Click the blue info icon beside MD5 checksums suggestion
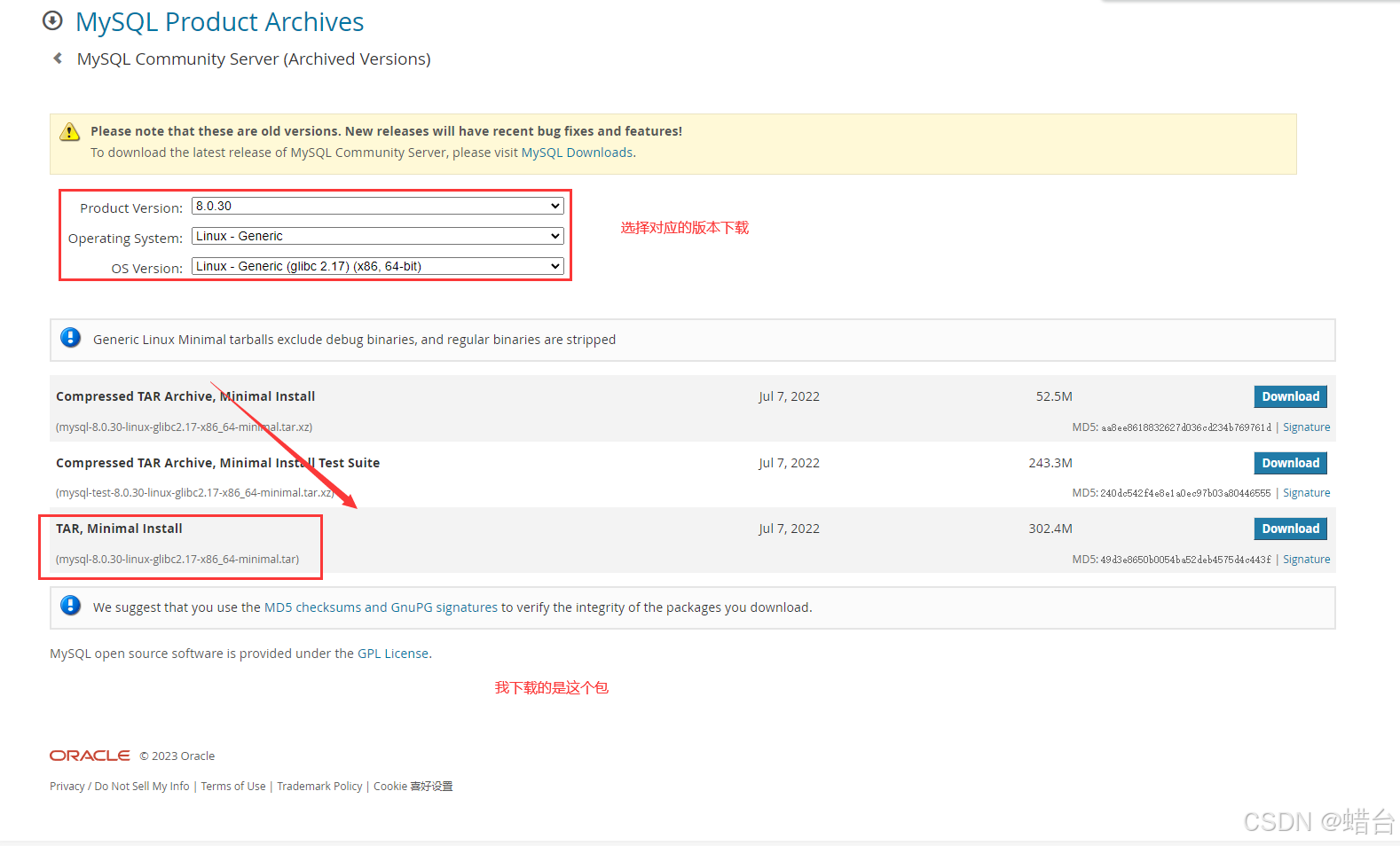Viewport: 1400px width, 846px height. click(70, 606)
